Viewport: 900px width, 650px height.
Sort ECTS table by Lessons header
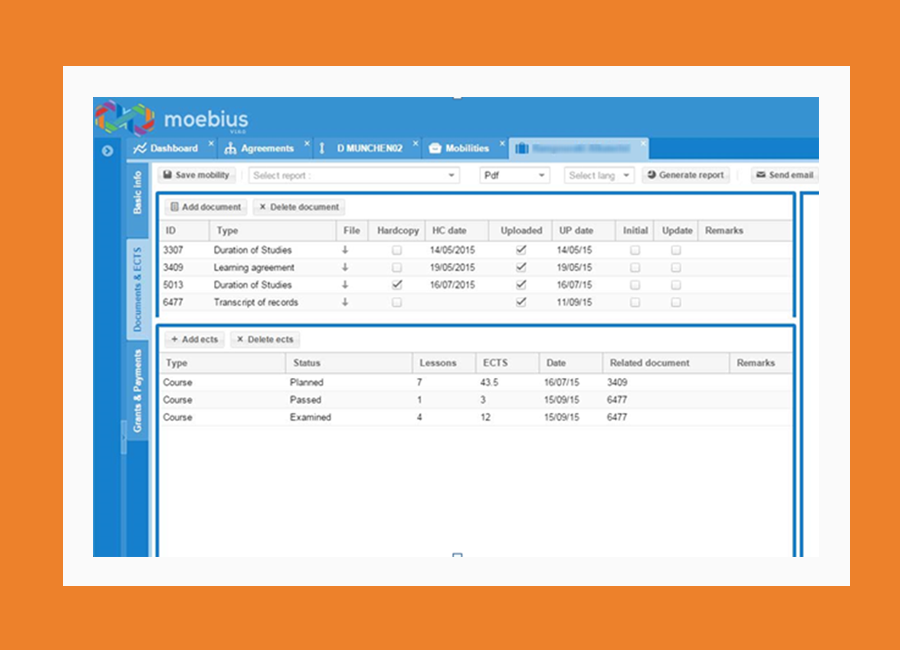pyautogui.click(x=444, y=363)
